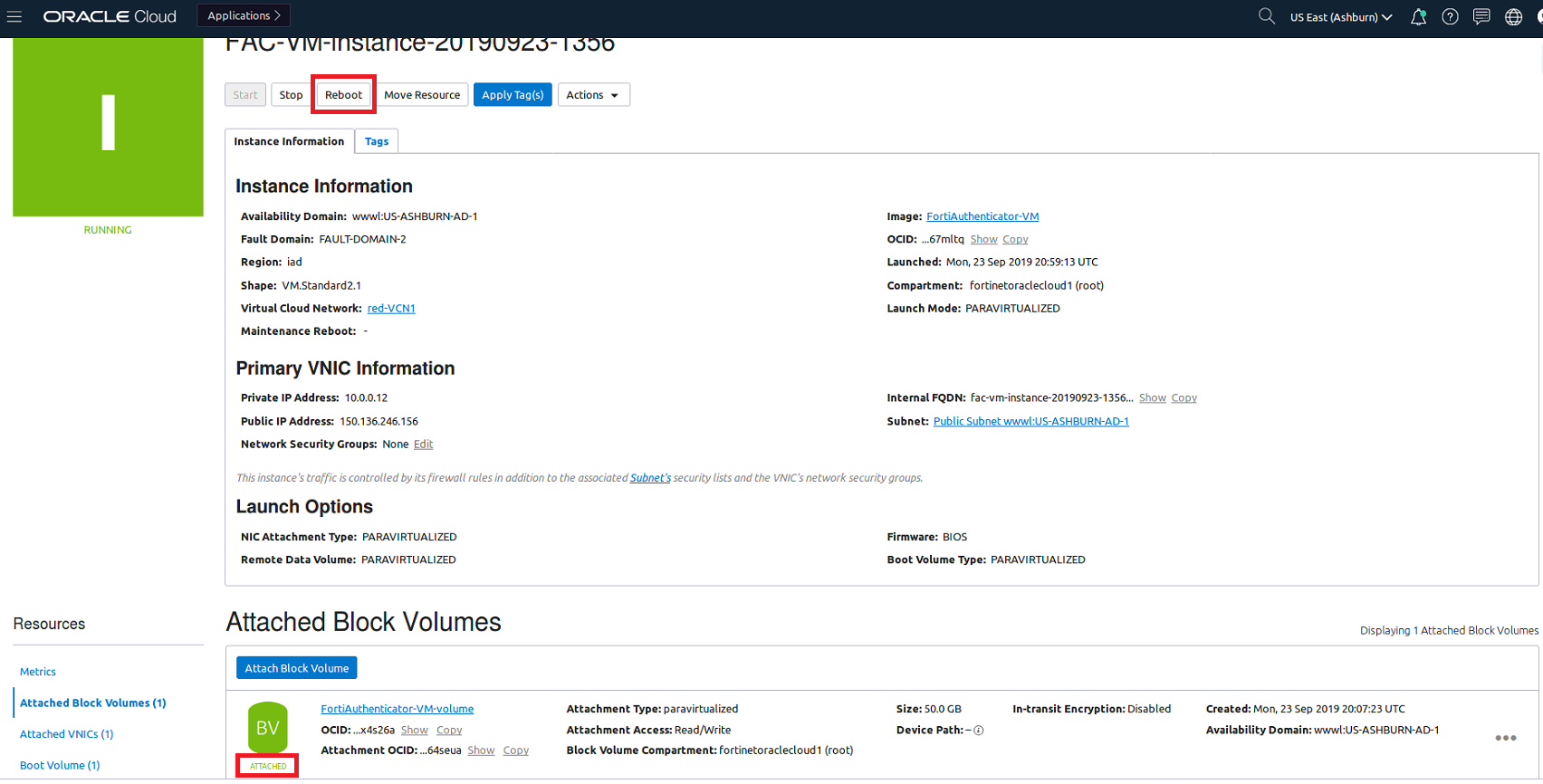Switch to the Instance Information tab

(289, 141)
